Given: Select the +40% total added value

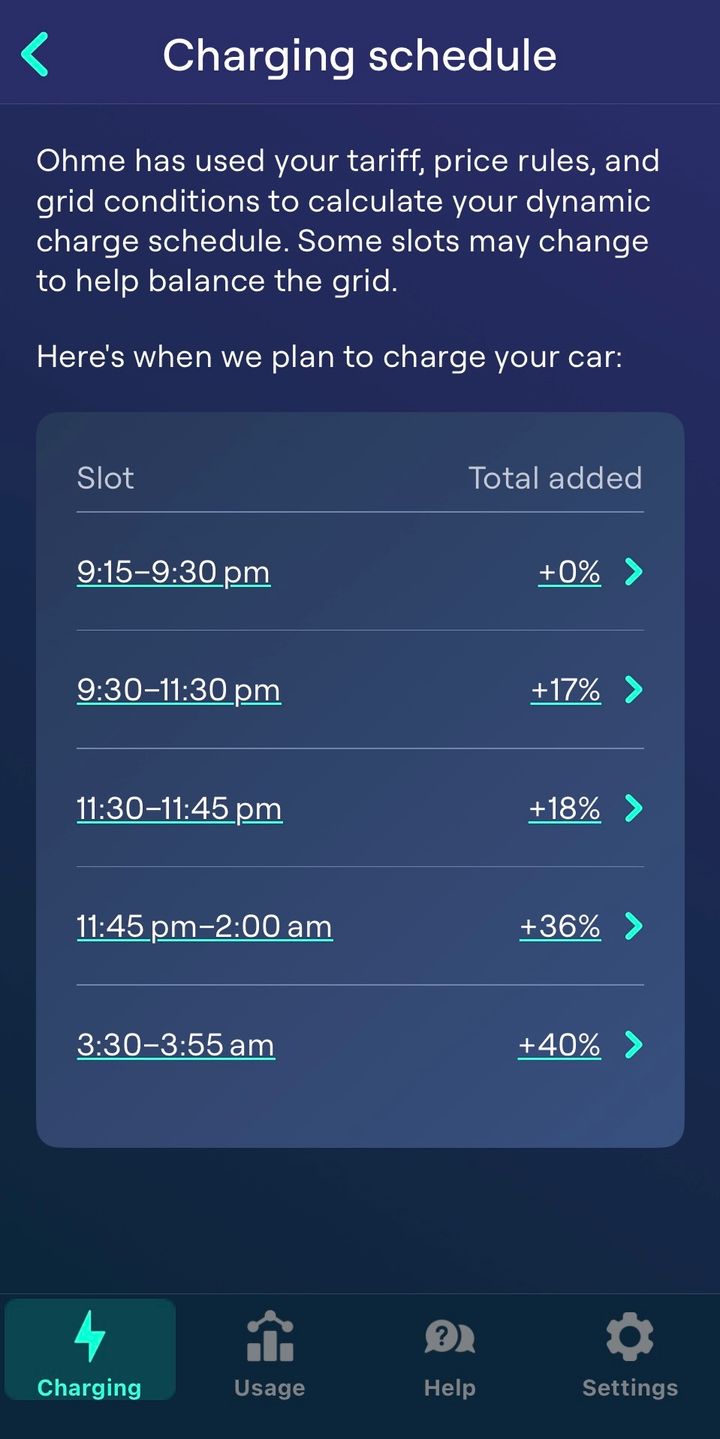Looking at the screenshot, I should (x=559, y=1045).
